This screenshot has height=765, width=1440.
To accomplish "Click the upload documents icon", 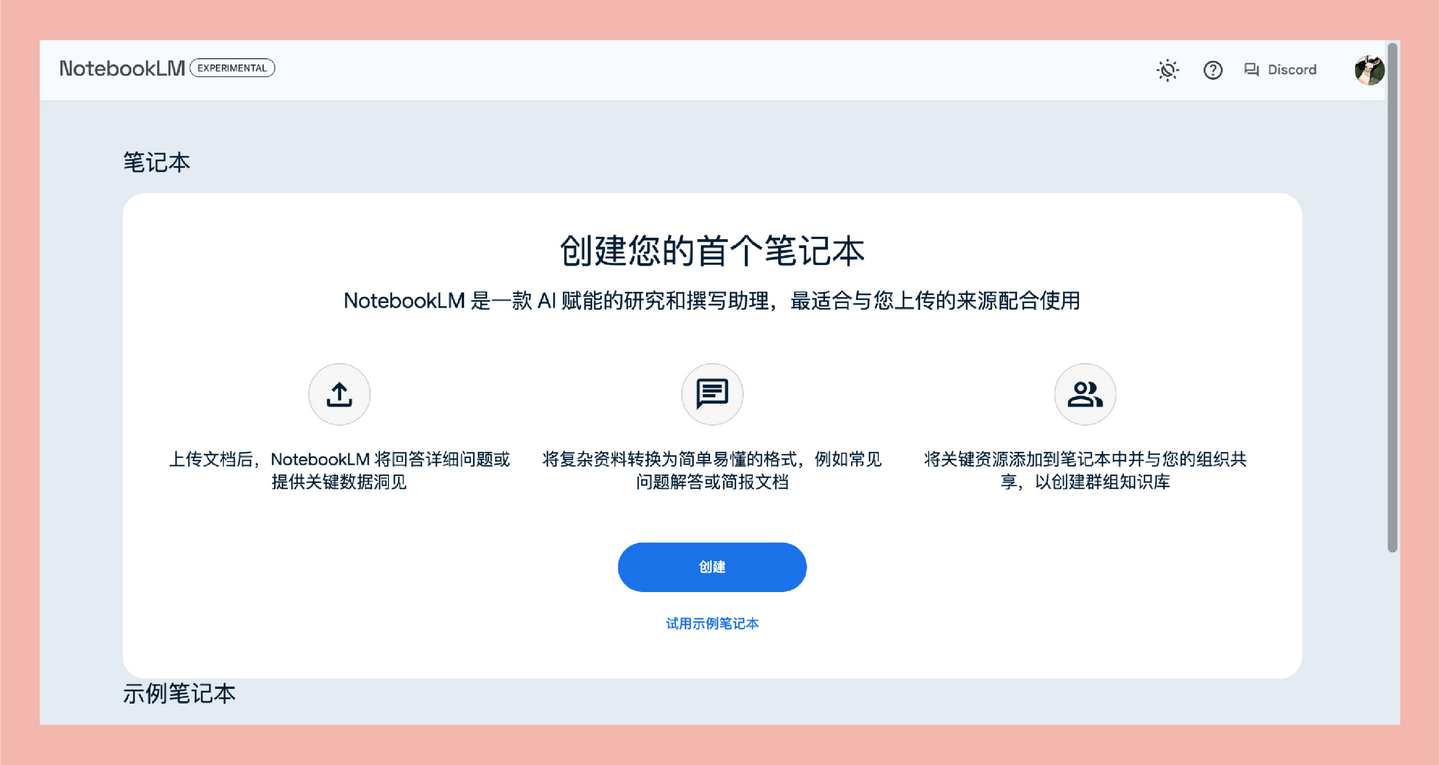I will click(340, 394).
